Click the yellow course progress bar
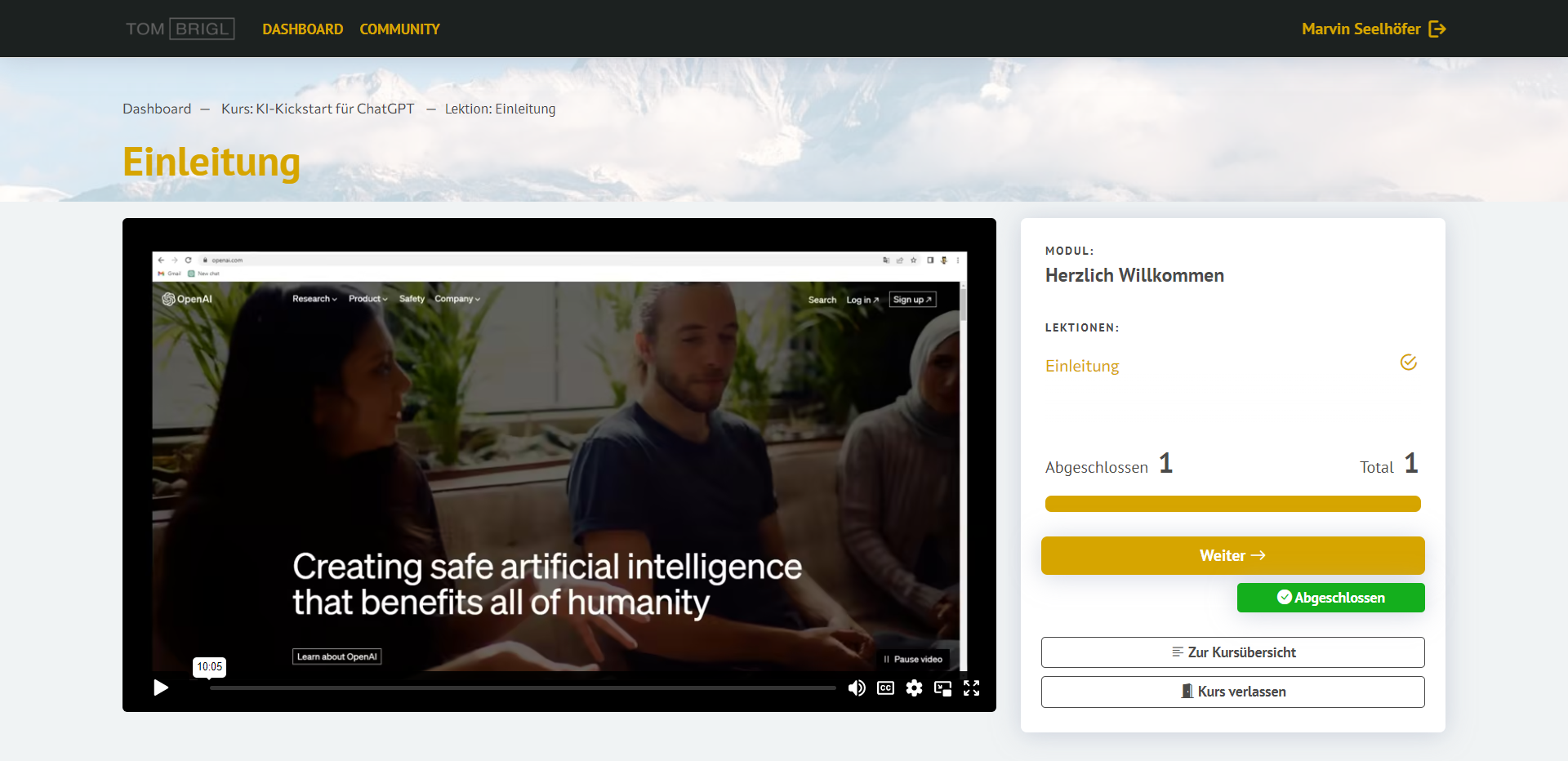Screen dimensions: 1568x761 click(x=1233, y=504)
